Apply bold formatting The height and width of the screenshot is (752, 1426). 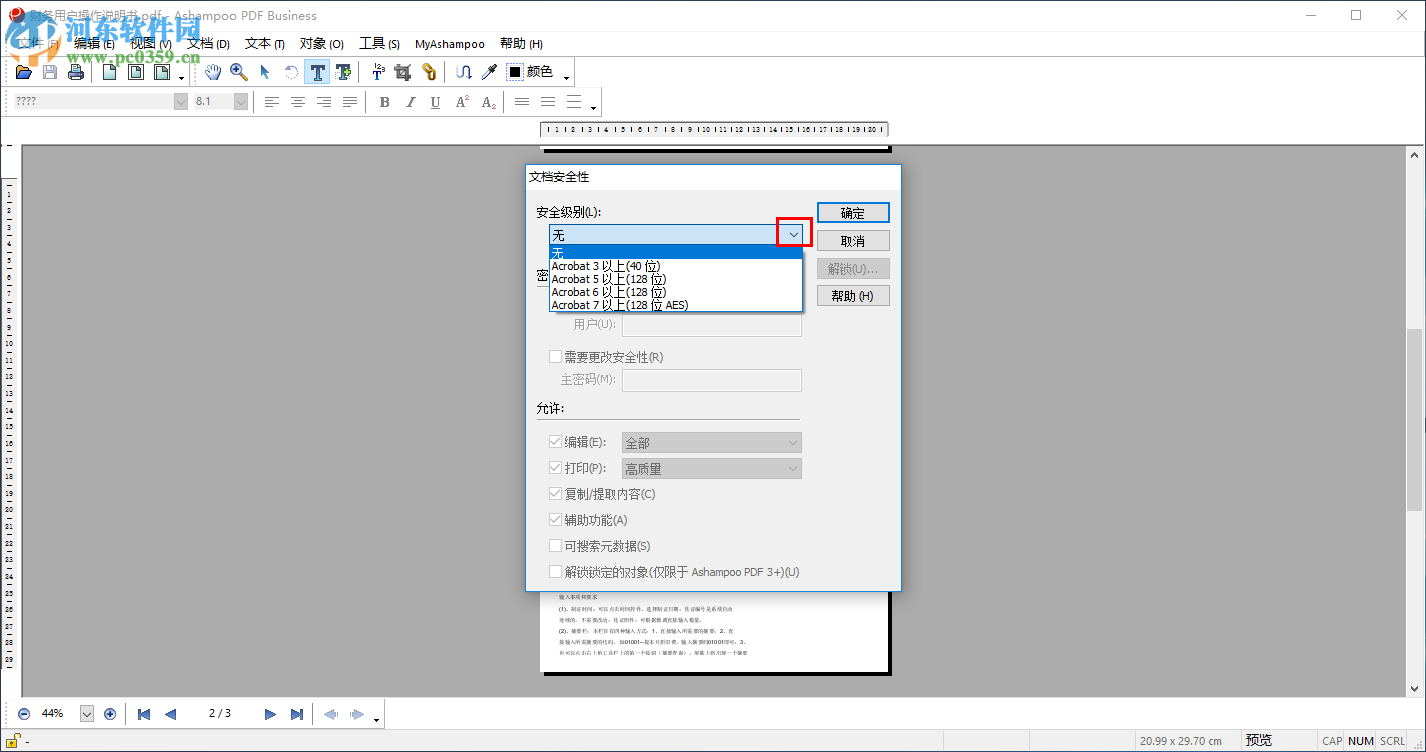click(384, 101)
